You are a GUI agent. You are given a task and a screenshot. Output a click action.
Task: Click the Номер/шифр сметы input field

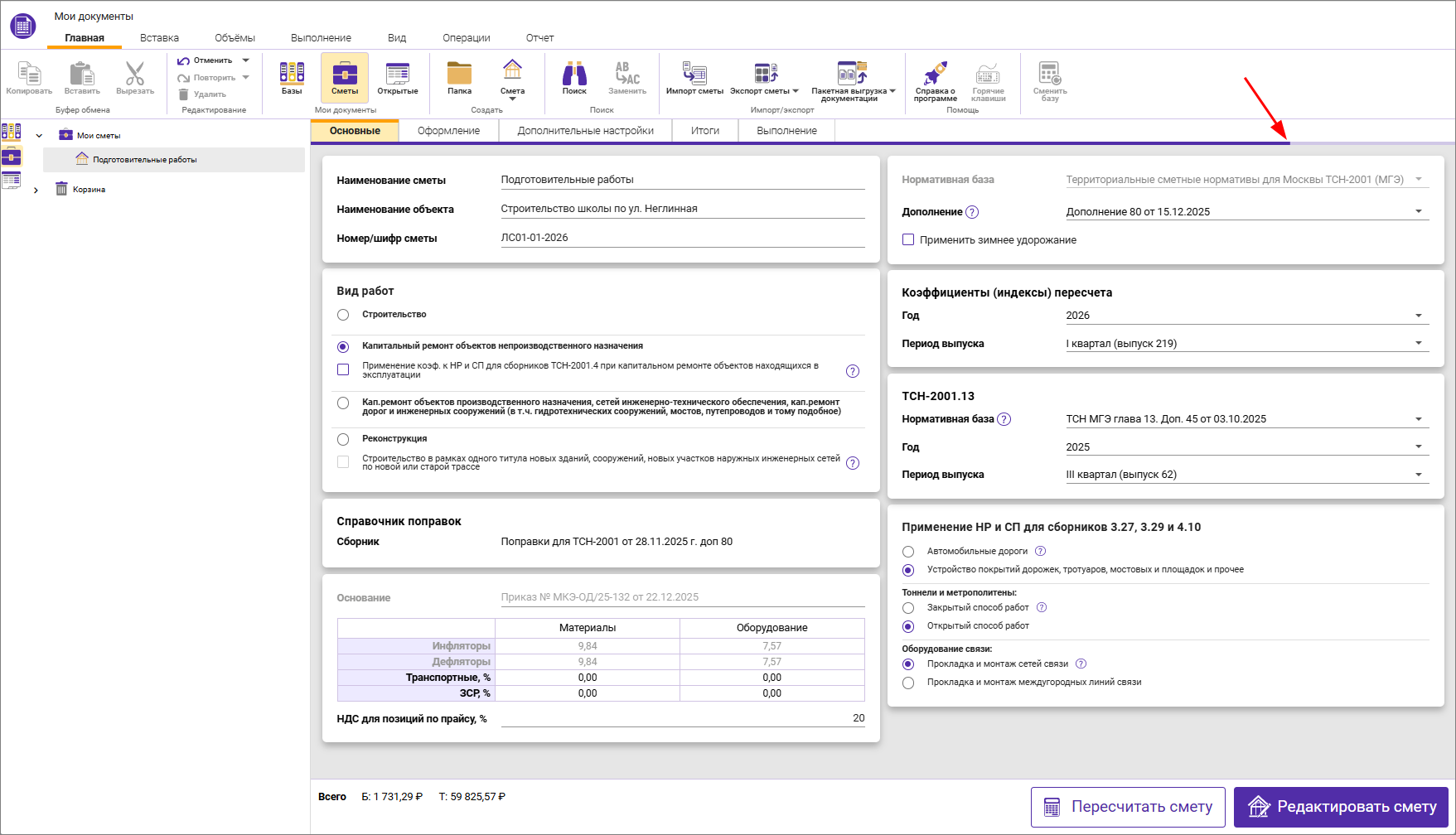[681, 238]
